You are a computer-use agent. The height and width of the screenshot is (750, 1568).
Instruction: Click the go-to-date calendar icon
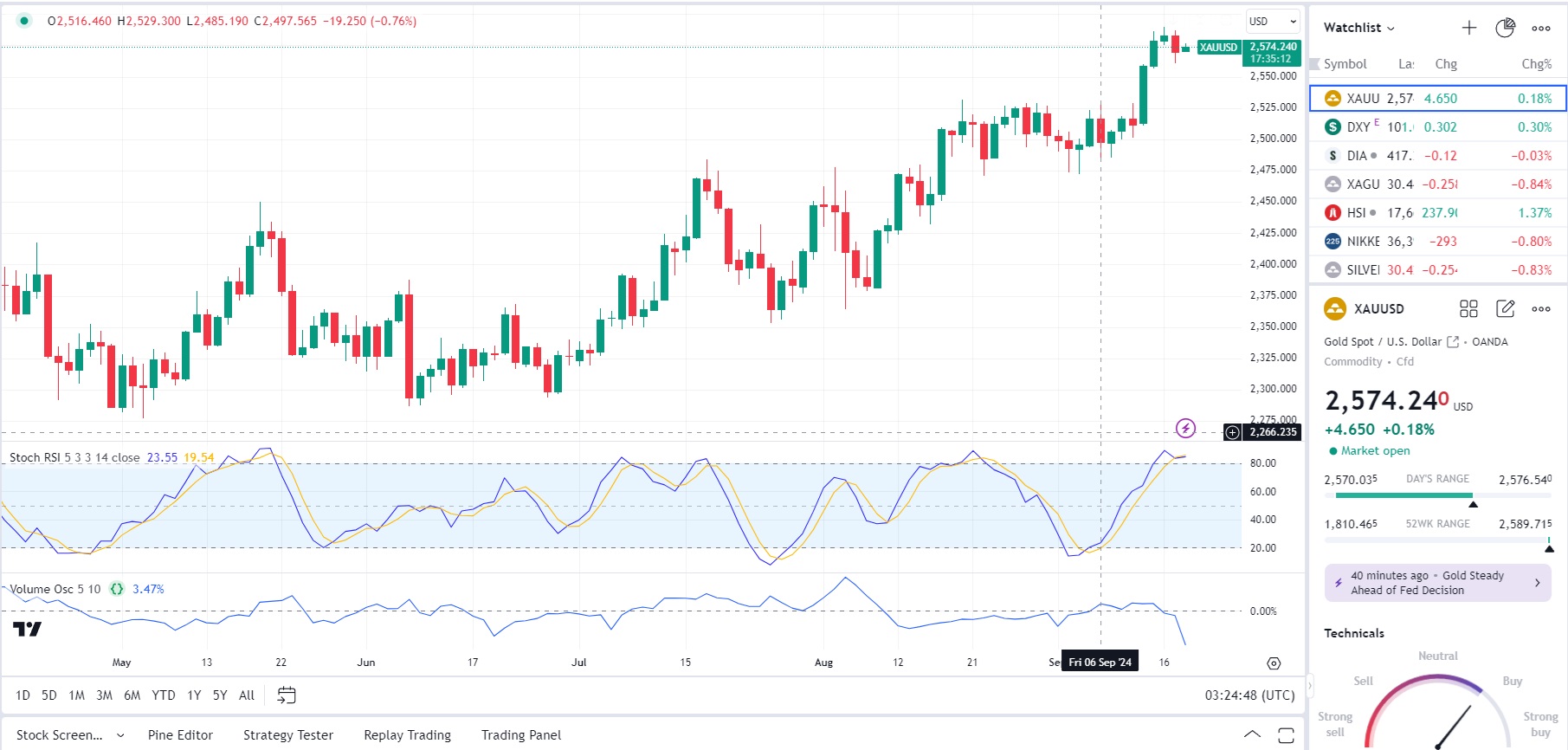pyautogui.click(x=287, y=695)
